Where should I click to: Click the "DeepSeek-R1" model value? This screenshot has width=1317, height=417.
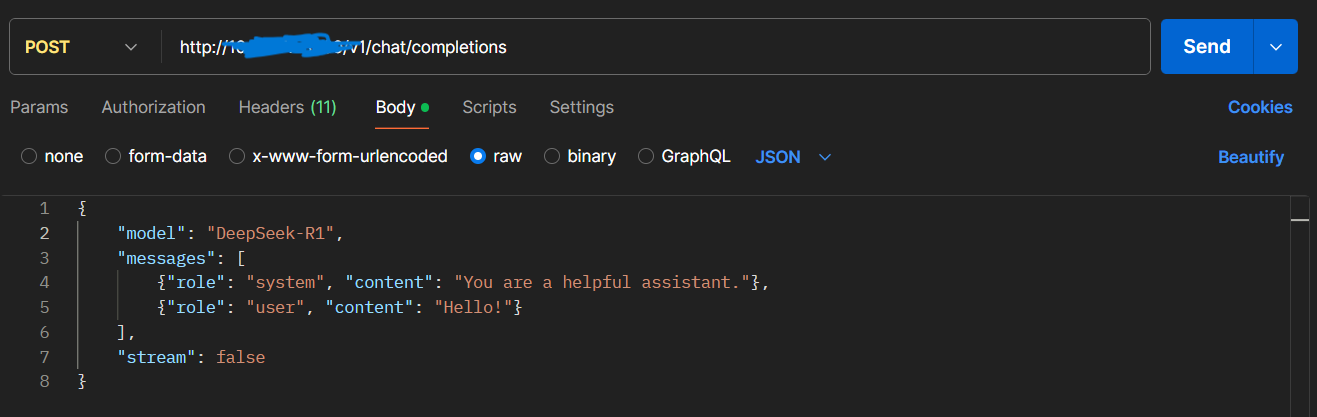click(x=274, y=233)
